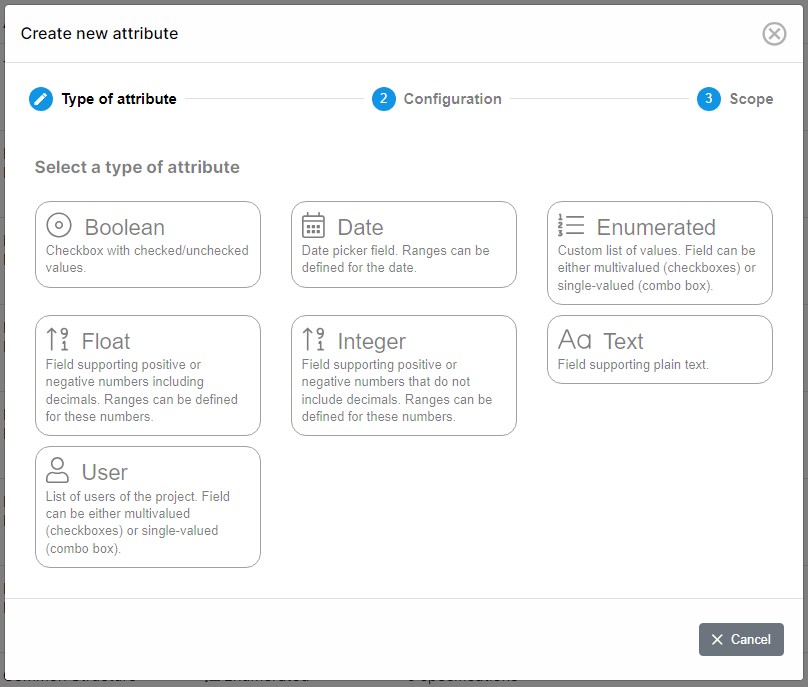
Task: Pick the Date picker field description
Action: click(x=396, y=259)
